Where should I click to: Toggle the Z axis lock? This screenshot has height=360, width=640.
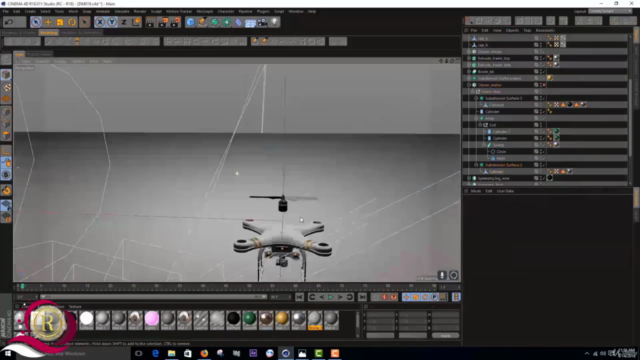pos(124,22)
